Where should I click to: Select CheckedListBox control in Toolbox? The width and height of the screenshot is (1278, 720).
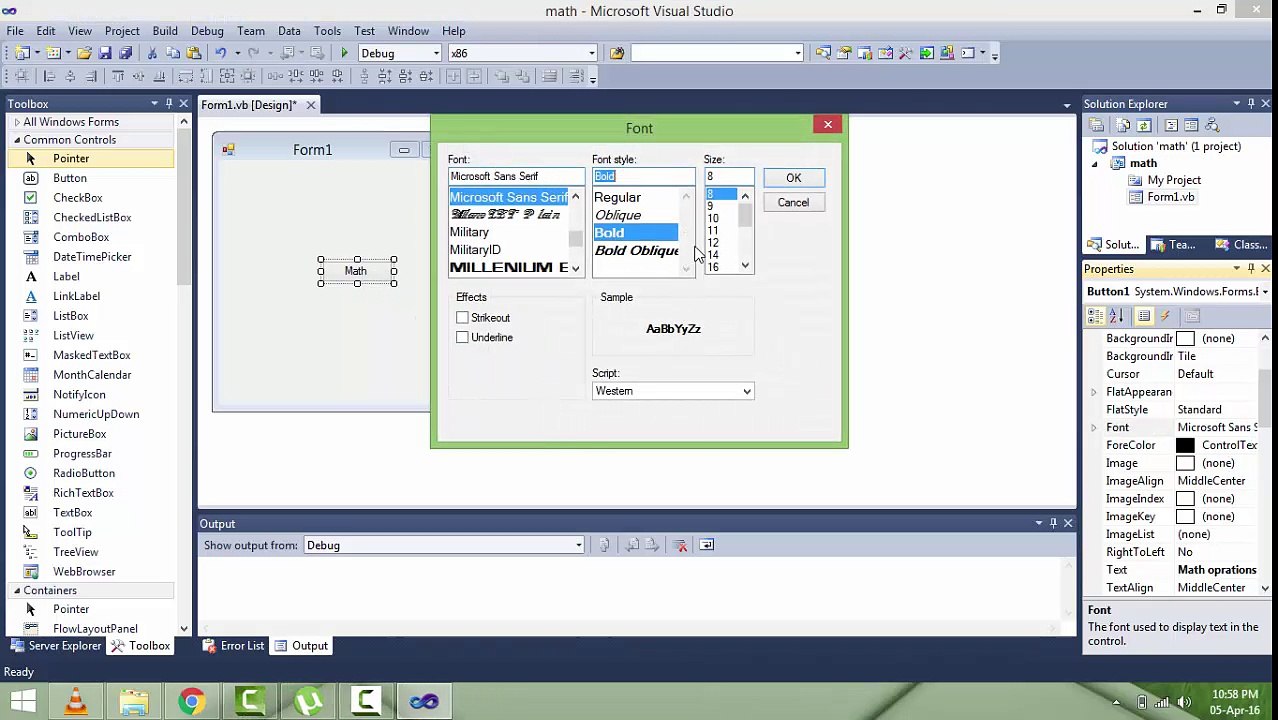click(x=90, y=217)
